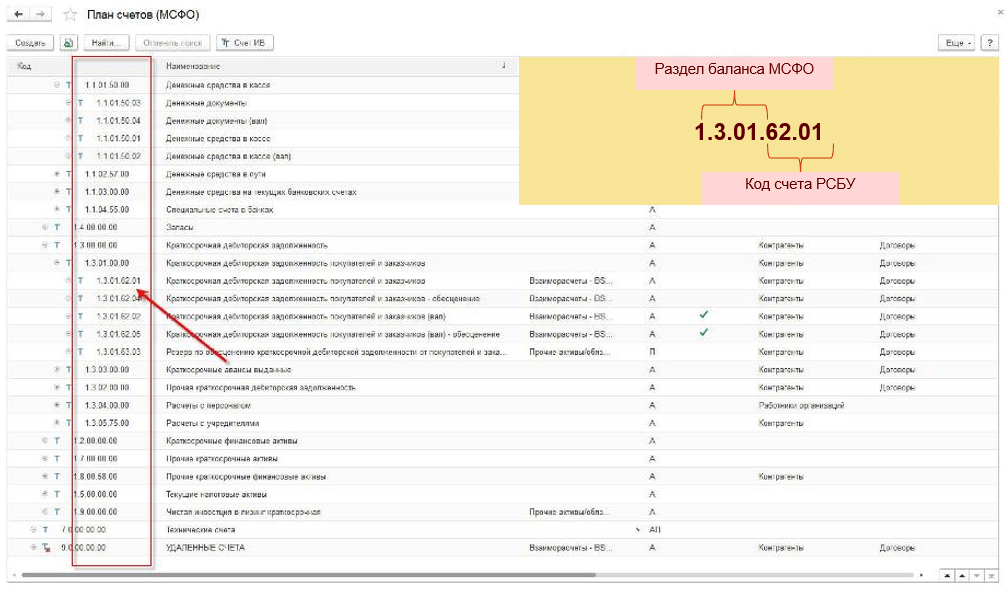Toggle checkmark in 1.3.01.62.05 currency row
Image resolution: width=1006 pixels, height=592 pixels.
point(704,333)
